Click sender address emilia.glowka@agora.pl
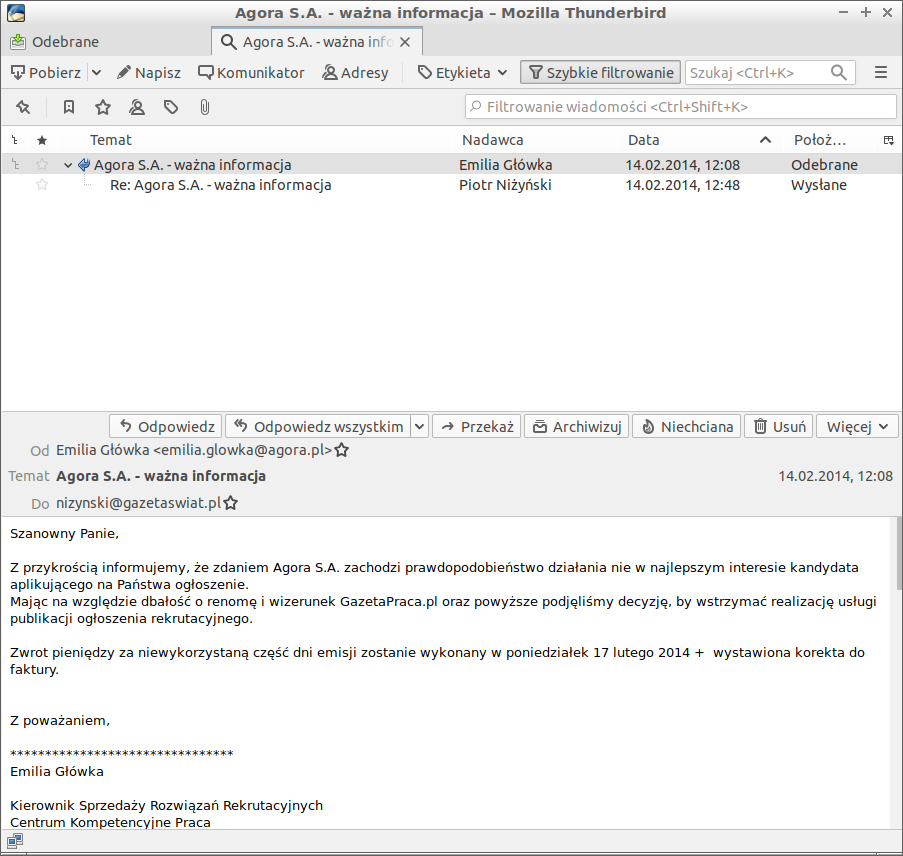Viewport: 903px width, 856px height. tap(194, 450)
